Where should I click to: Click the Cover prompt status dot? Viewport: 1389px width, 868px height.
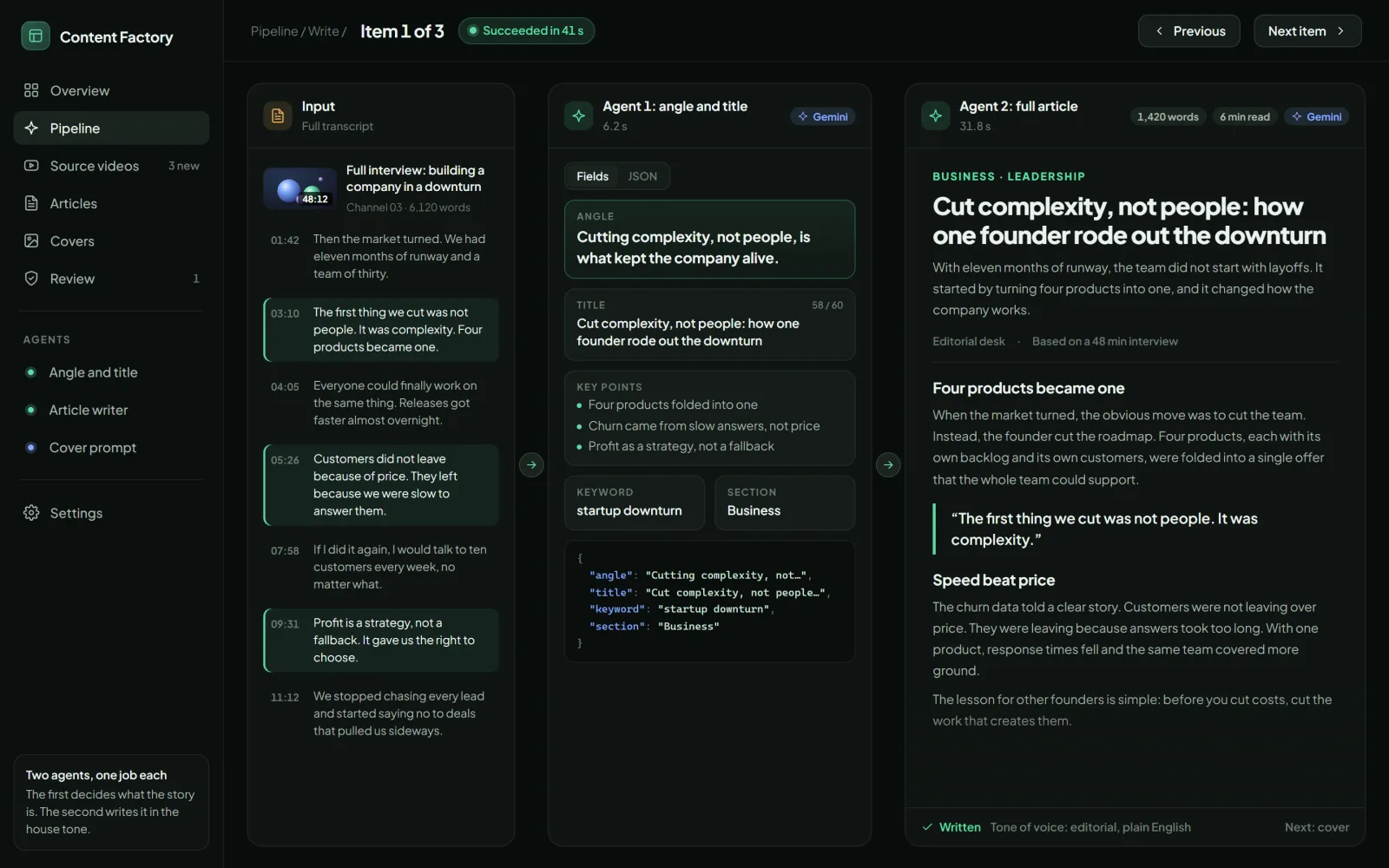pos(31,448)
